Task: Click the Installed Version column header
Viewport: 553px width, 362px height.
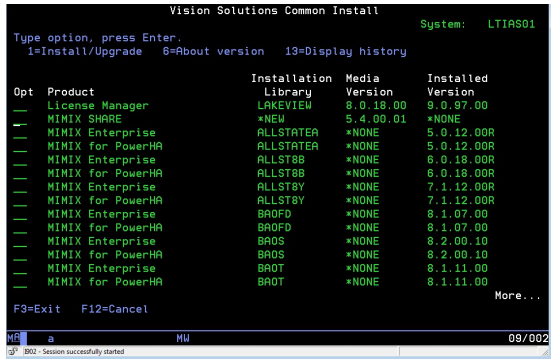Action: (x=457, y=85)
